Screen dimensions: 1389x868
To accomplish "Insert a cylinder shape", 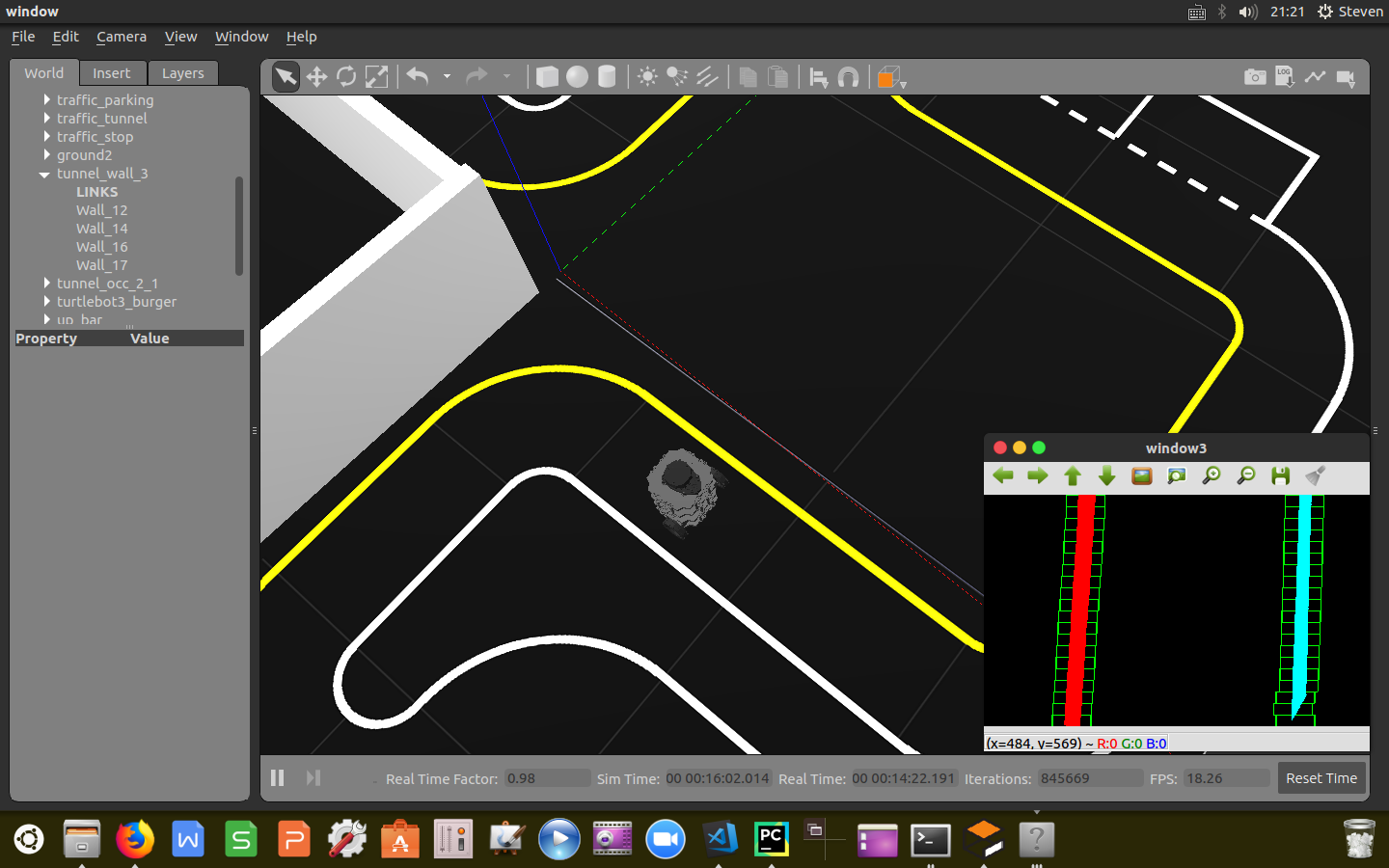I will (x=607, y=77).
